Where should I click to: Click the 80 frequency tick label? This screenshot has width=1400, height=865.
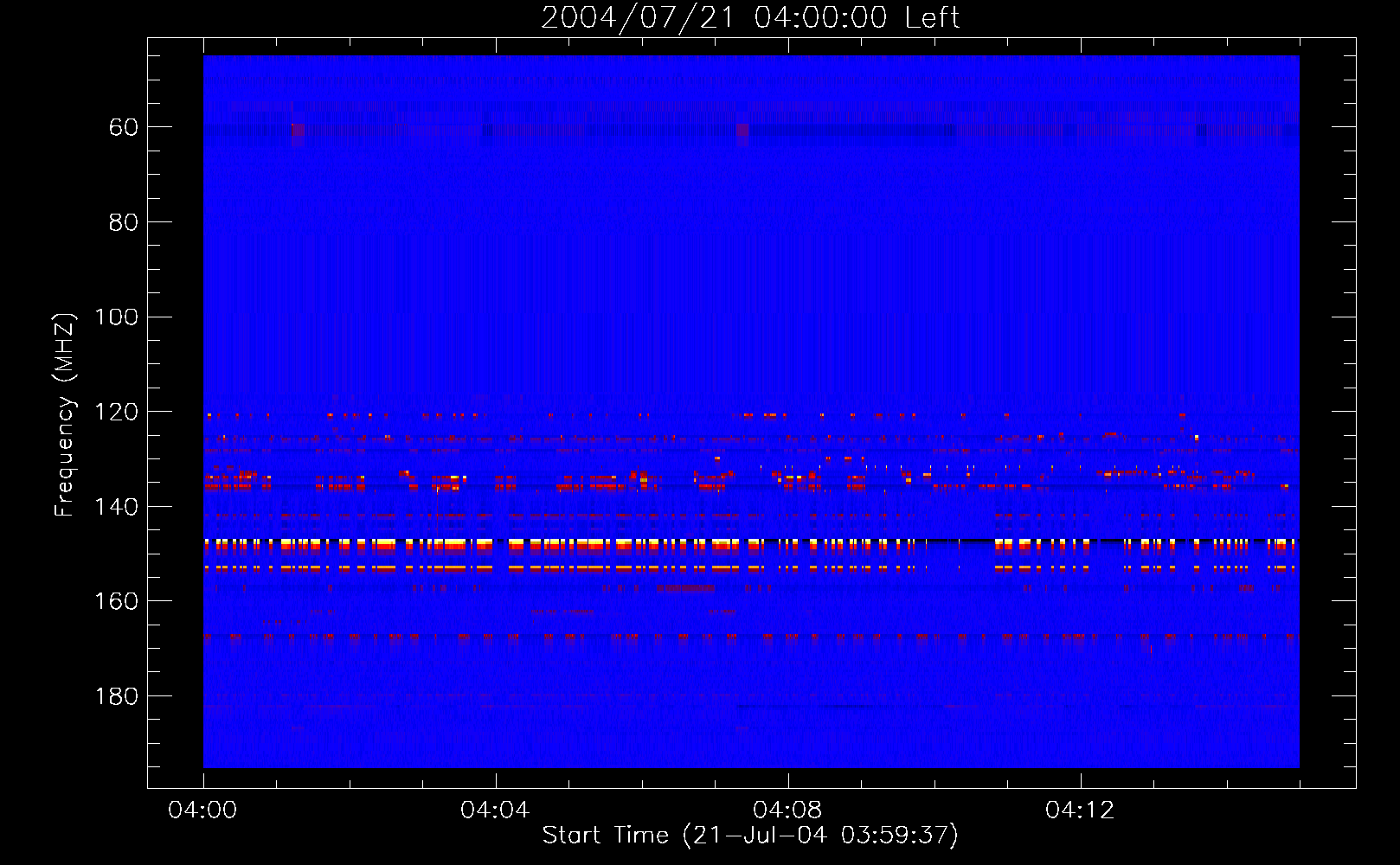(x=123, y=222)
